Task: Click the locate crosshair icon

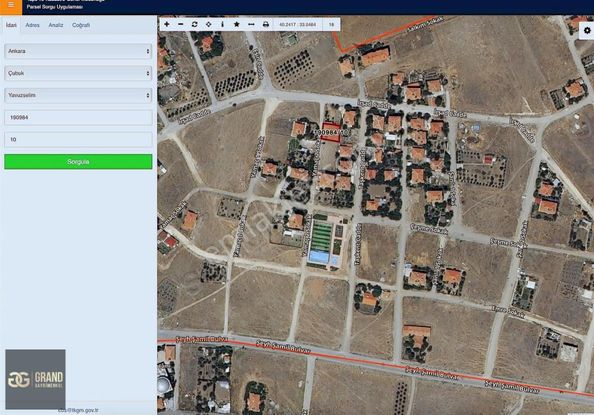Action: (208, 24)
